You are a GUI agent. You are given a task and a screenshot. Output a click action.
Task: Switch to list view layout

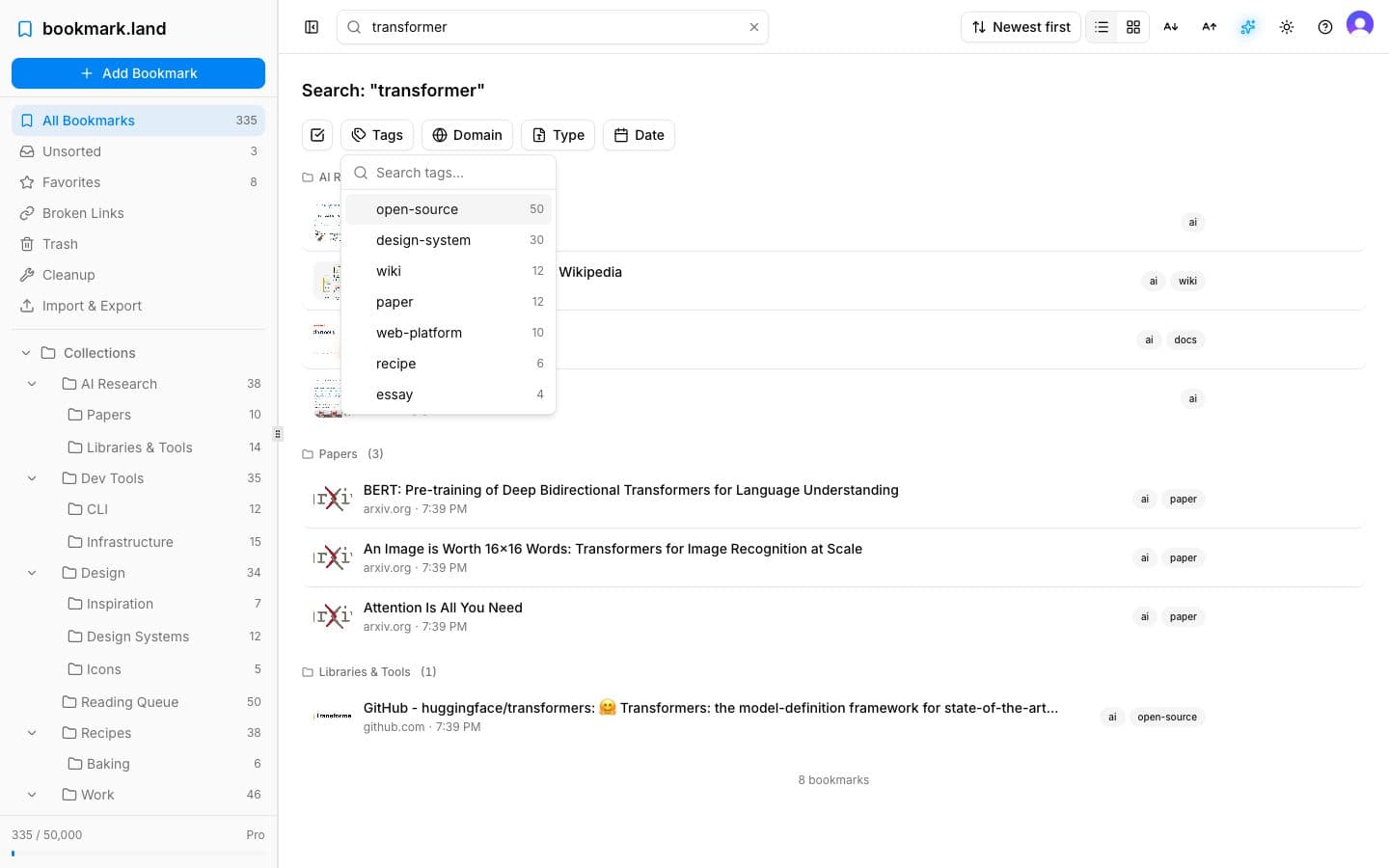pos(1102,27)
